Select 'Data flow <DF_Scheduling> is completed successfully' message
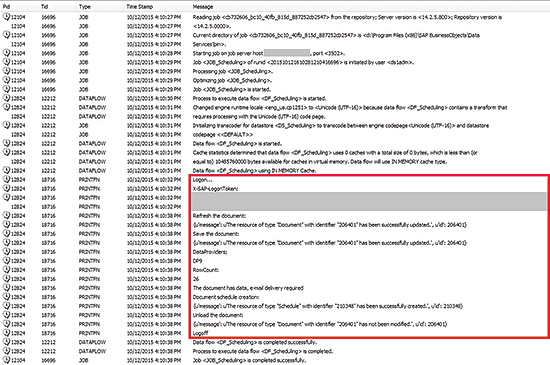The image size is (550, 365). pyautogui.click(x=255, y=342)
